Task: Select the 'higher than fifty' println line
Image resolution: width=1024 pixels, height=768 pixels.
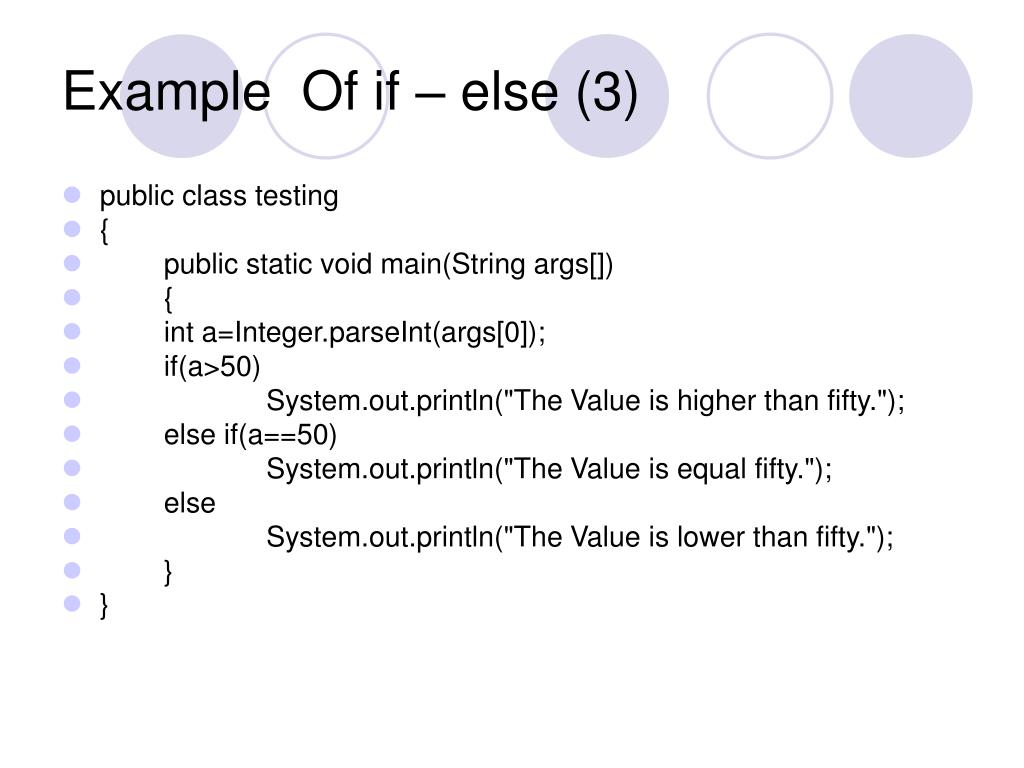Action: (x=586, y=401)
